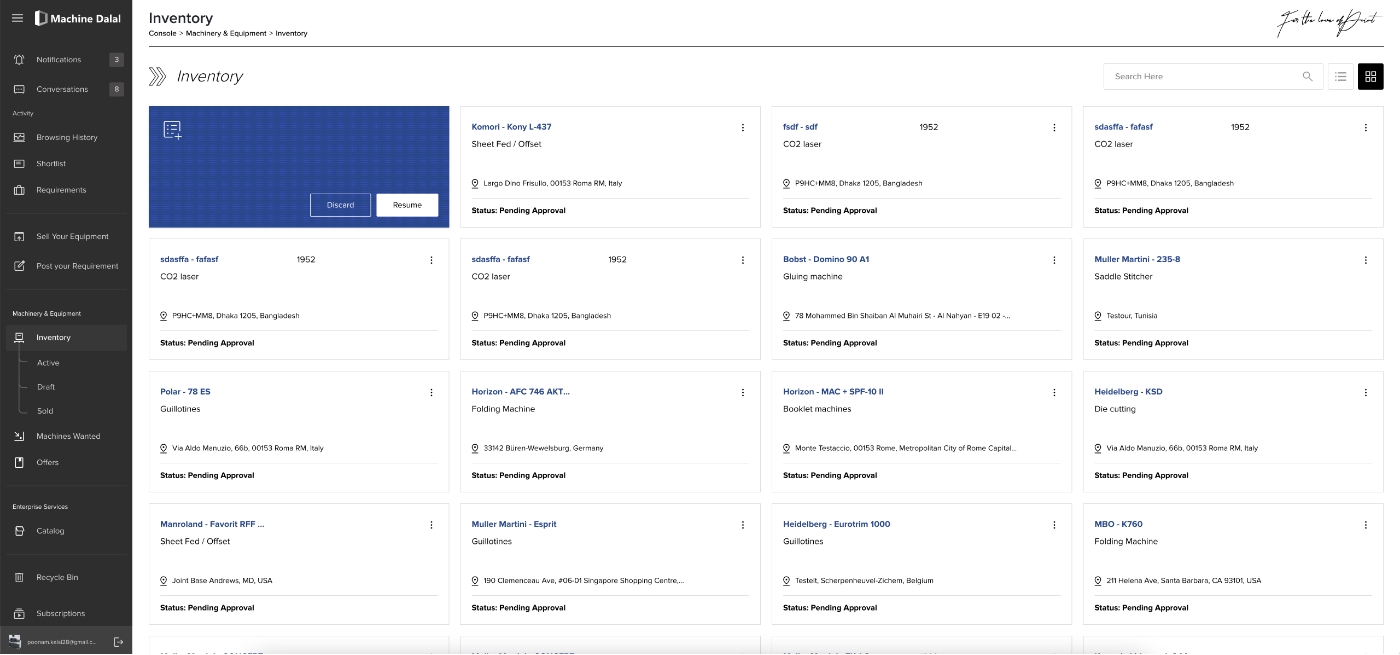Open three-dot menu on Bobst - Domino 90 A1
The width and height of the screenshot is (1400, 655).
click(1054, 260)
